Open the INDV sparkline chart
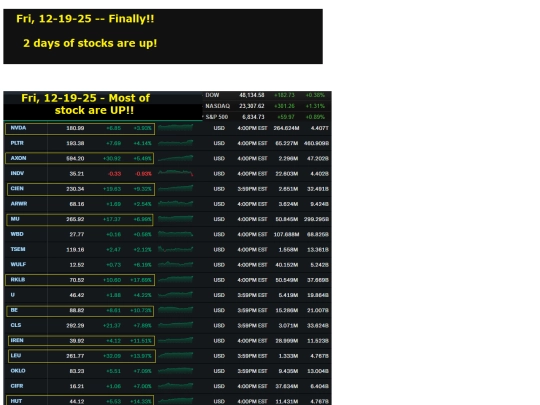Image resolution: width=540 pixels, height=405 pixels. coord(176,173)
